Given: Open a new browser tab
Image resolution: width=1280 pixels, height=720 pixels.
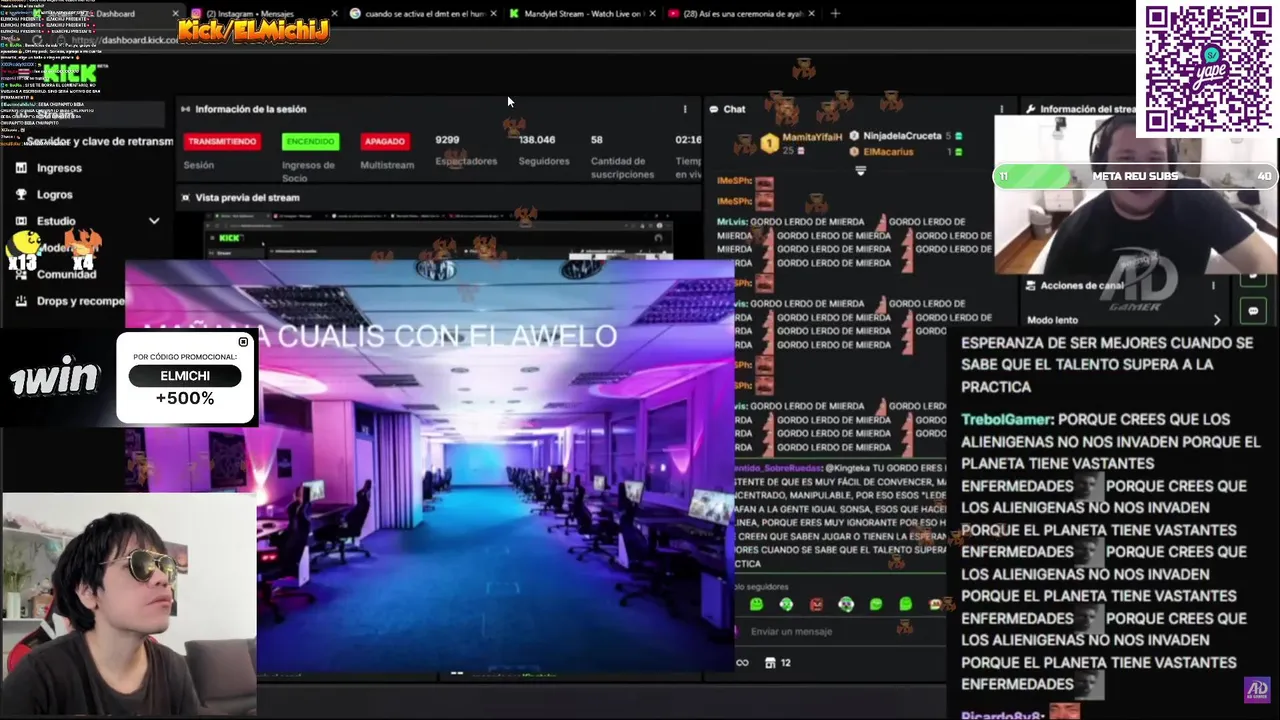Looking at the screenshot, I should pos(835,13).
